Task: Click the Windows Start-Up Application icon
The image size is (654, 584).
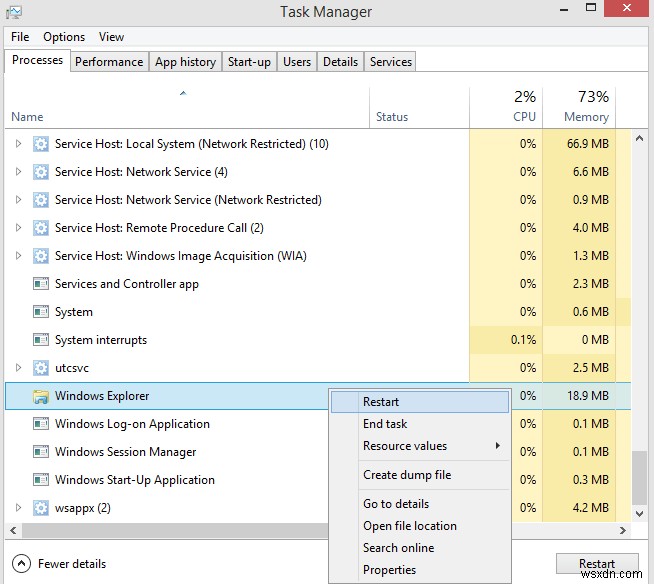Action: tap(40, 480)
